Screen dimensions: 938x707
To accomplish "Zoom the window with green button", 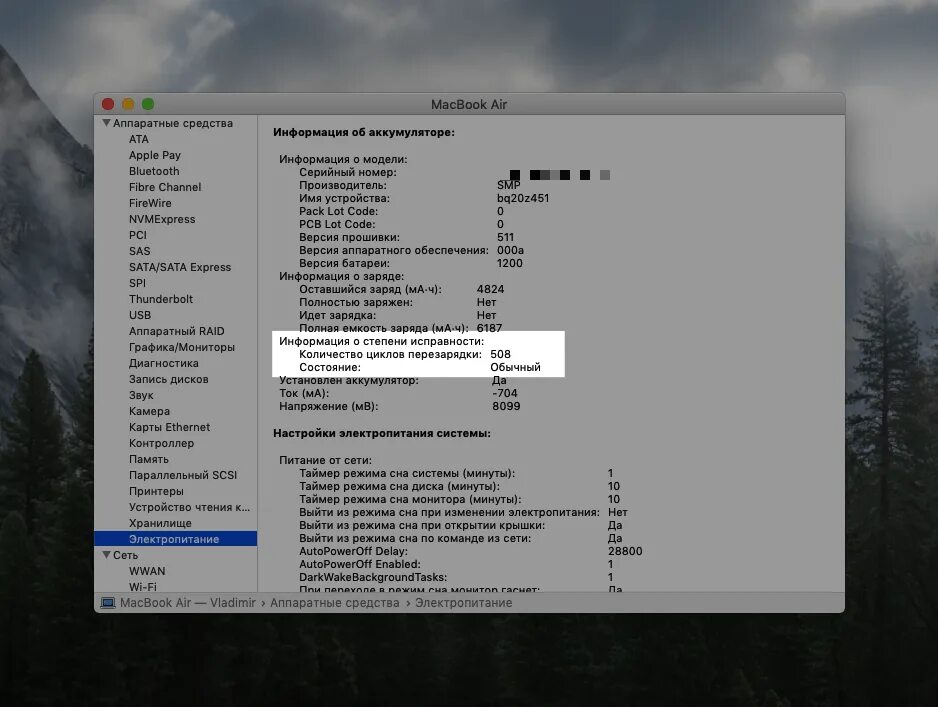I will 148,104.
